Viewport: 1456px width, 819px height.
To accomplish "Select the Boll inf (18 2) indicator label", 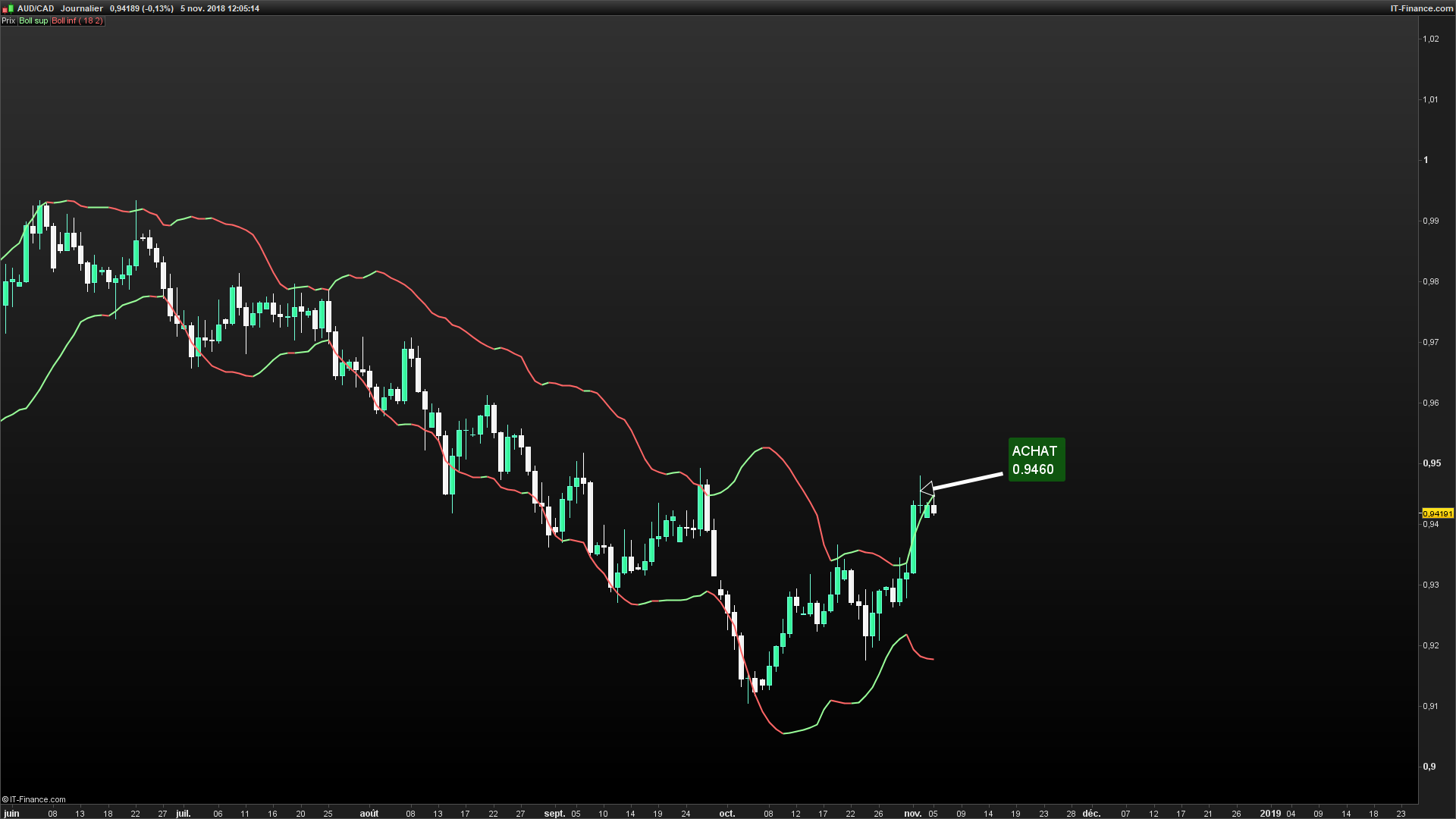I will coord(77,20).
